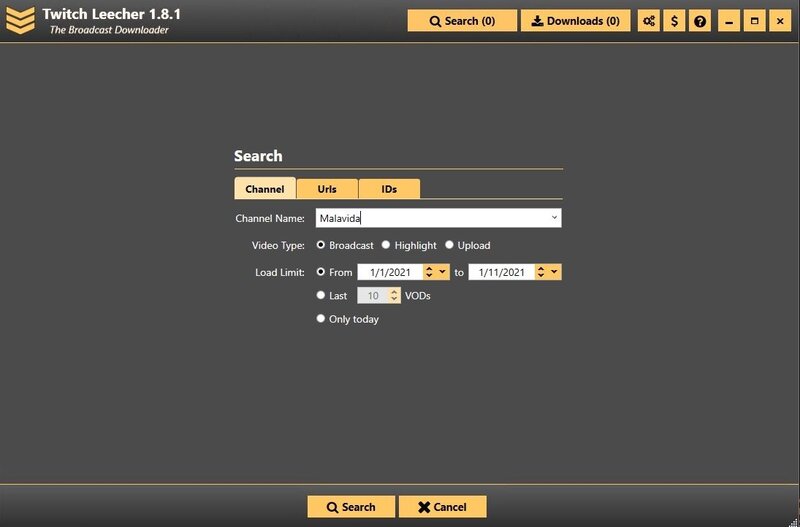
Task: Click the Load Limit label
Action: [x=280, y=272]
